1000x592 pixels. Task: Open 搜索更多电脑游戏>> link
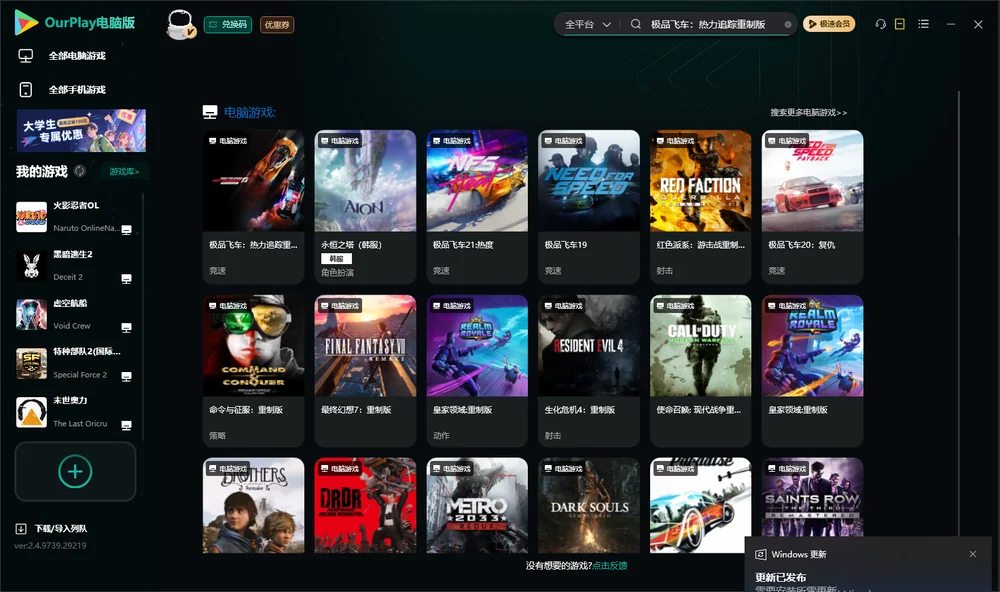[808, 112]
